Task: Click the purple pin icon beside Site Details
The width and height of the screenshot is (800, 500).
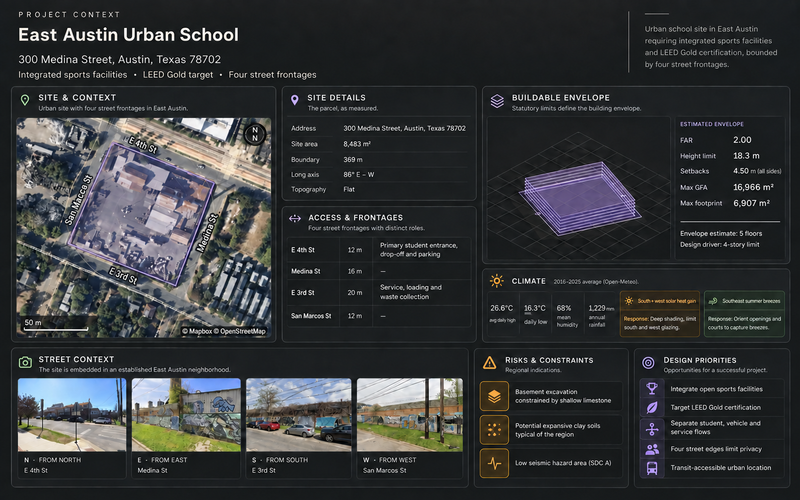Action: [x=294, y=100]
